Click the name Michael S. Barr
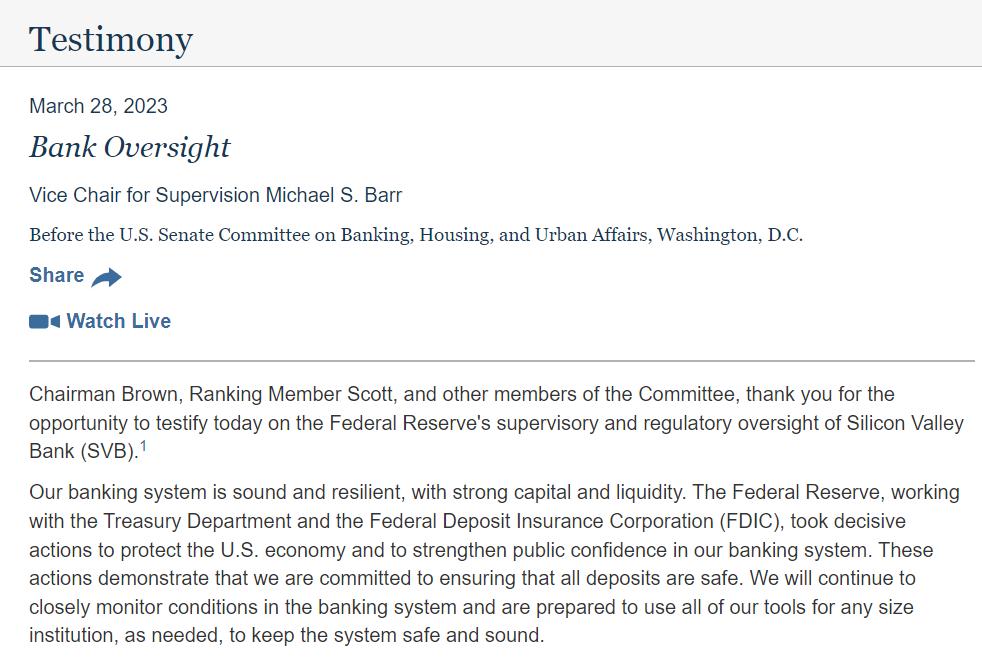This screenshot has height=658, width=982. click(x=334, y=195)
